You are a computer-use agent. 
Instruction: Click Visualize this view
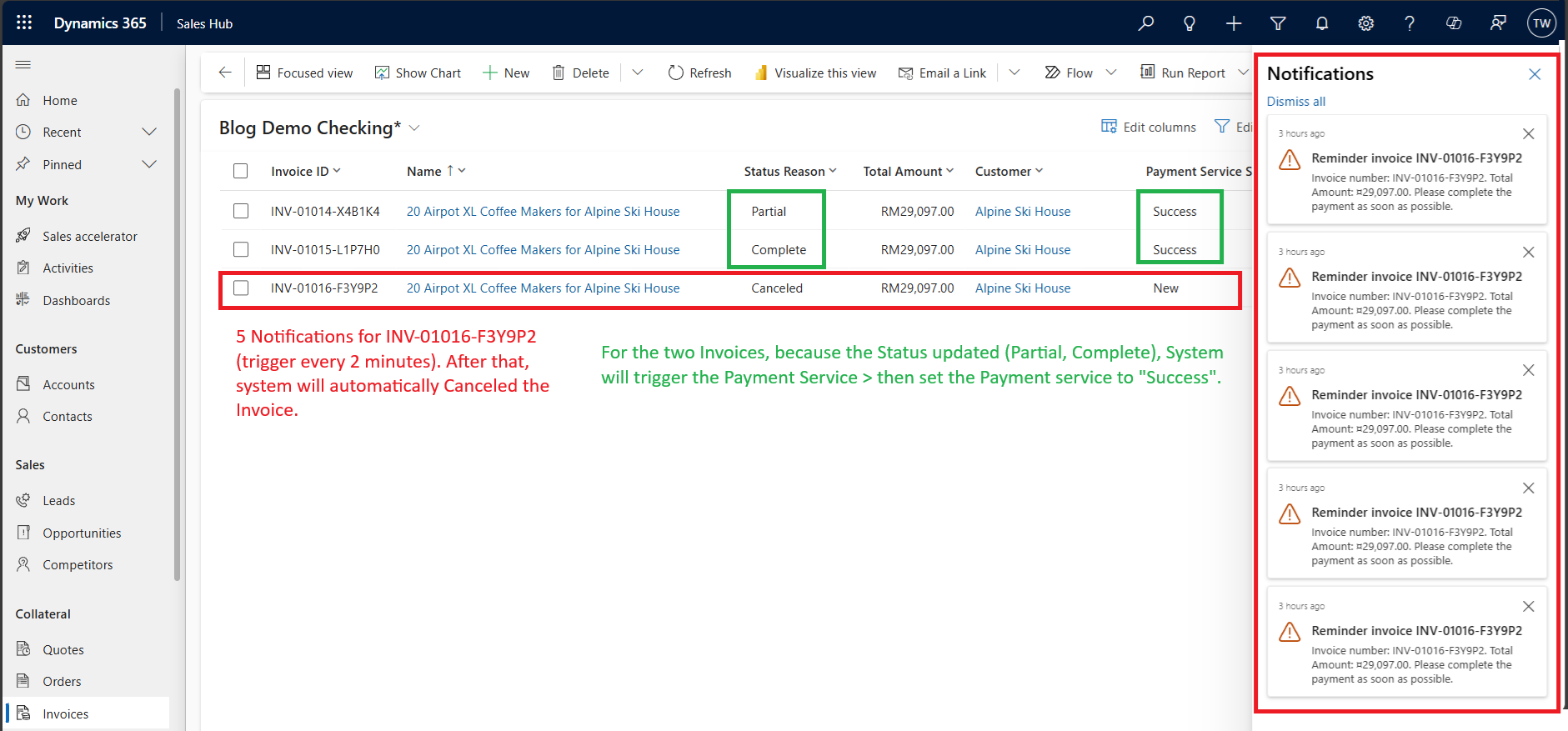814,73
